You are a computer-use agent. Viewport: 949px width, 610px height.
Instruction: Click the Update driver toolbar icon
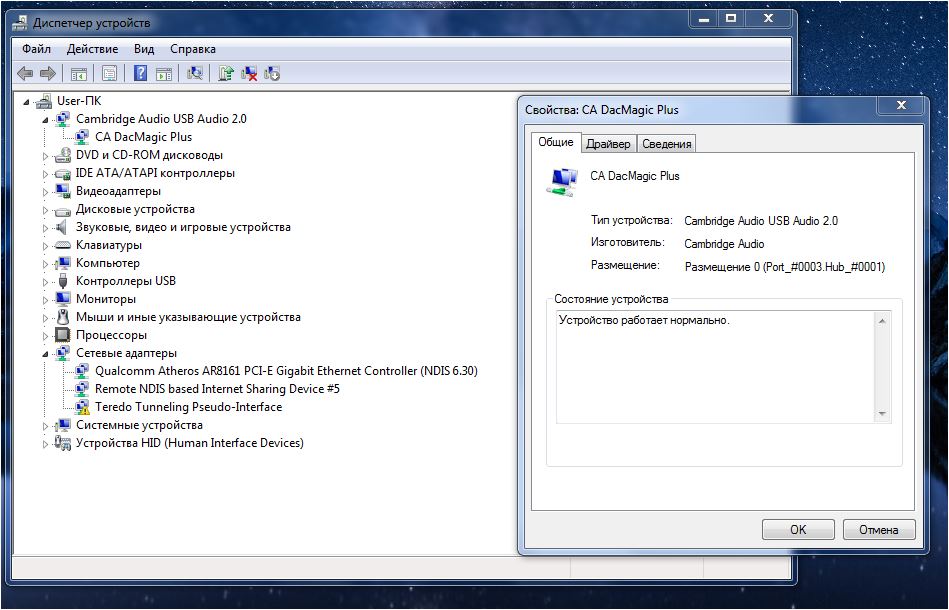coord(227,73)
